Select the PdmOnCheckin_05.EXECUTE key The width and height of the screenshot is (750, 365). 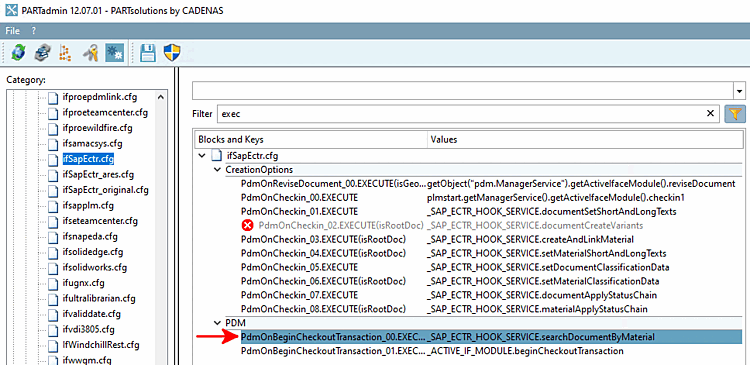tap(299, 267)
